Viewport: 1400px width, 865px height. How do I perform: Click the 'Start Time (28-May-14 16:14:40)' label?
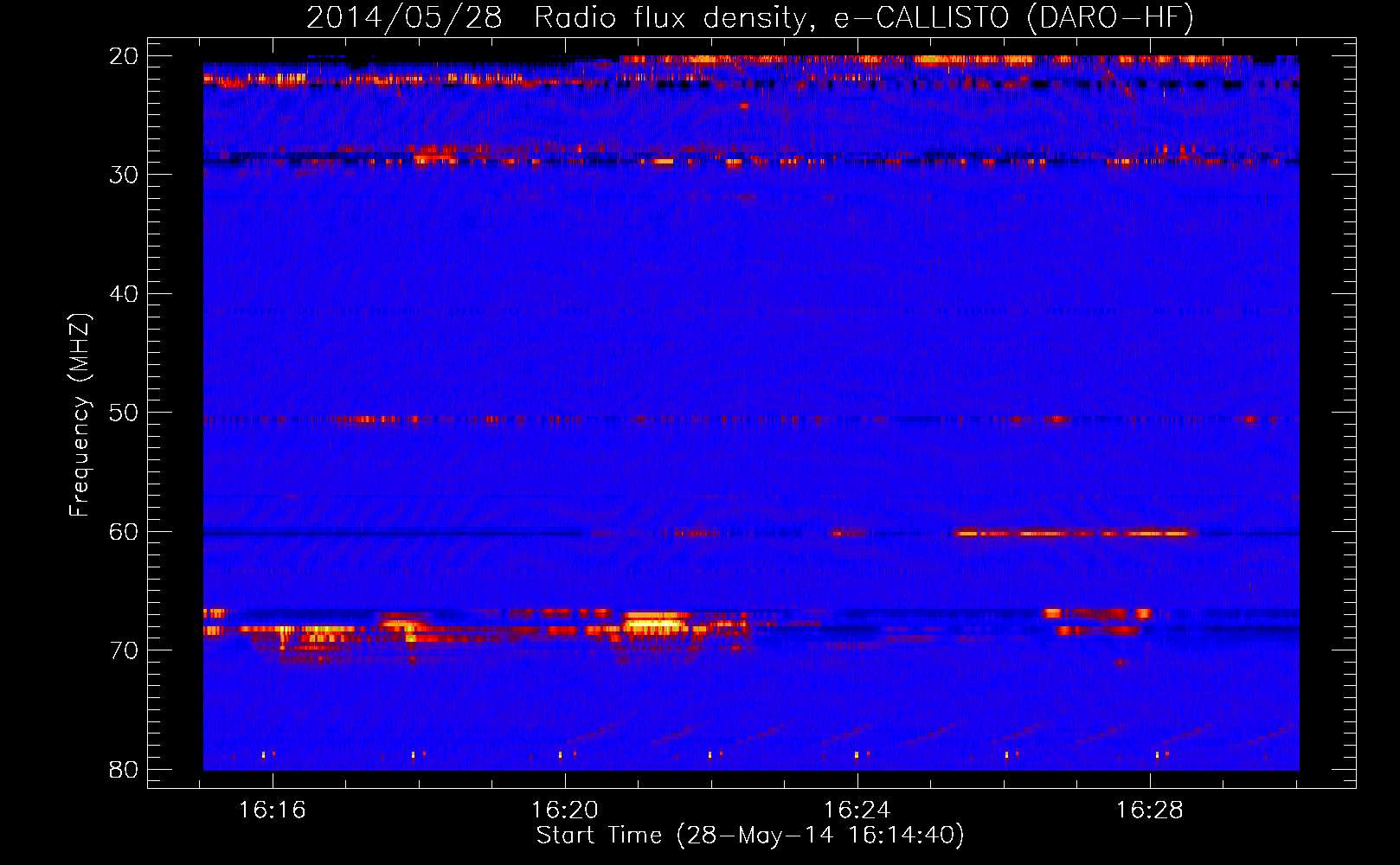tap(750, 836)
